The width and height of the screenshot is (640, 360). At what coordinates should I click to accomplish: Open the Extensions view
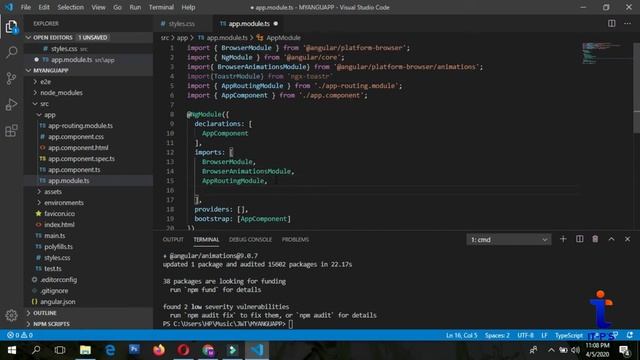click(11, 131)
